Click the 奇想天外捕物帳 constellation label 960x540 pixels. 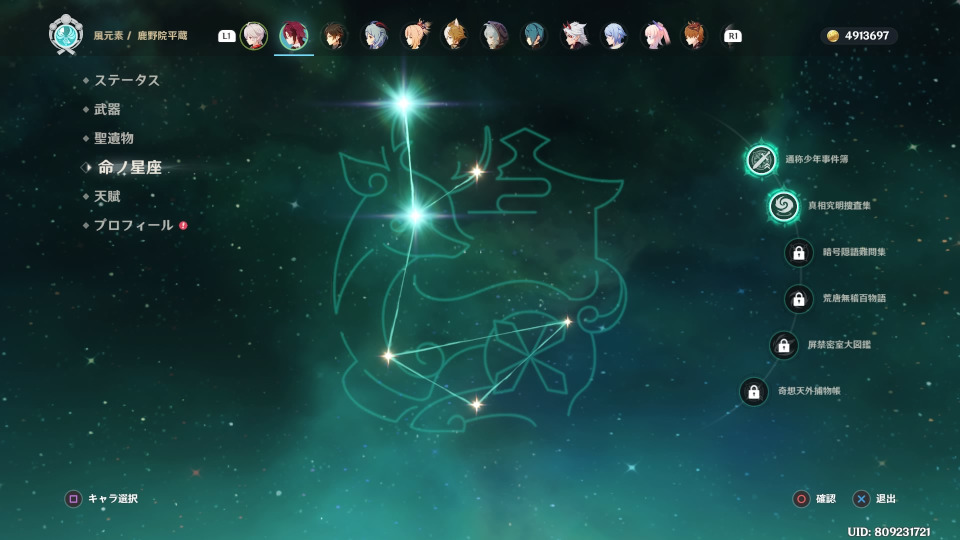click(x=809, y=391)
